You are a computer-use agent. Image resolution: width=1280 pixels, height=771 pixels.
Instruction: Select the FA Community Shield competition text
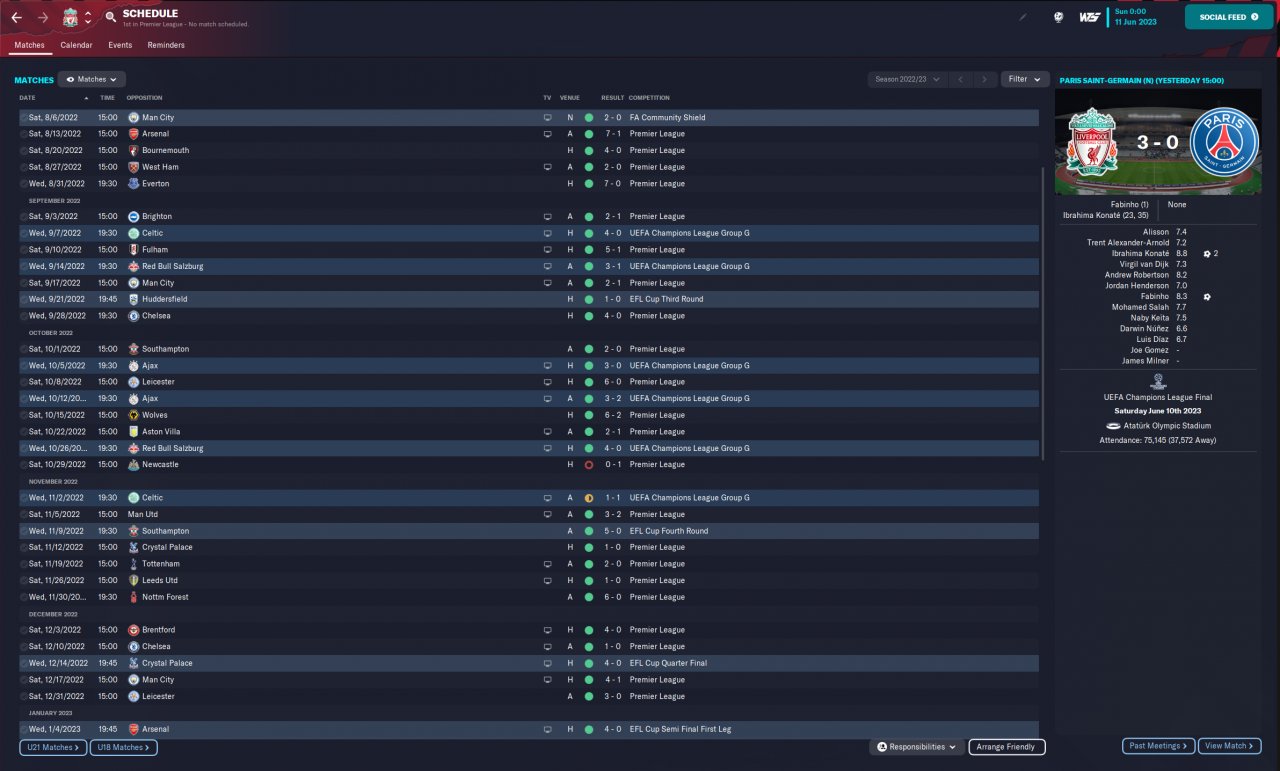[667, 118]
